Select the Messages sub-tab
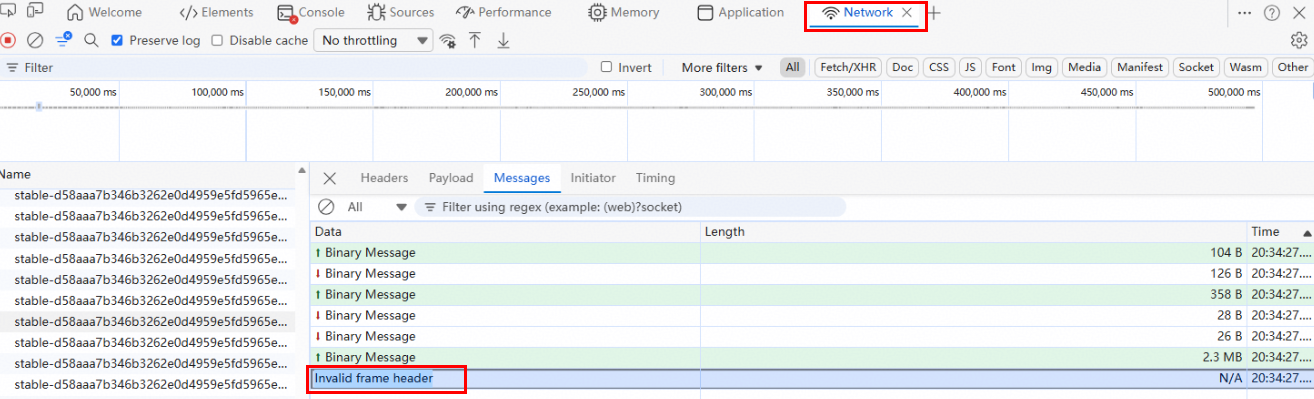The height and width of the screenshot is (399, 1314). coord(522,178)
